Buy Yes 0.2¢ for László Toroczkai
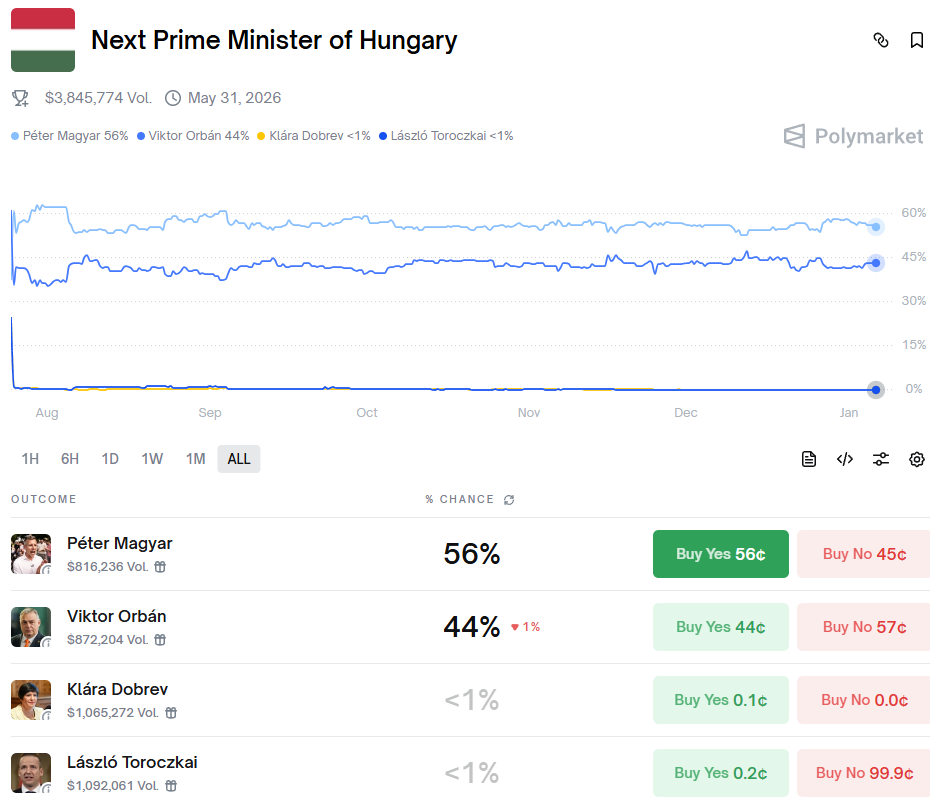 (720, 773)
